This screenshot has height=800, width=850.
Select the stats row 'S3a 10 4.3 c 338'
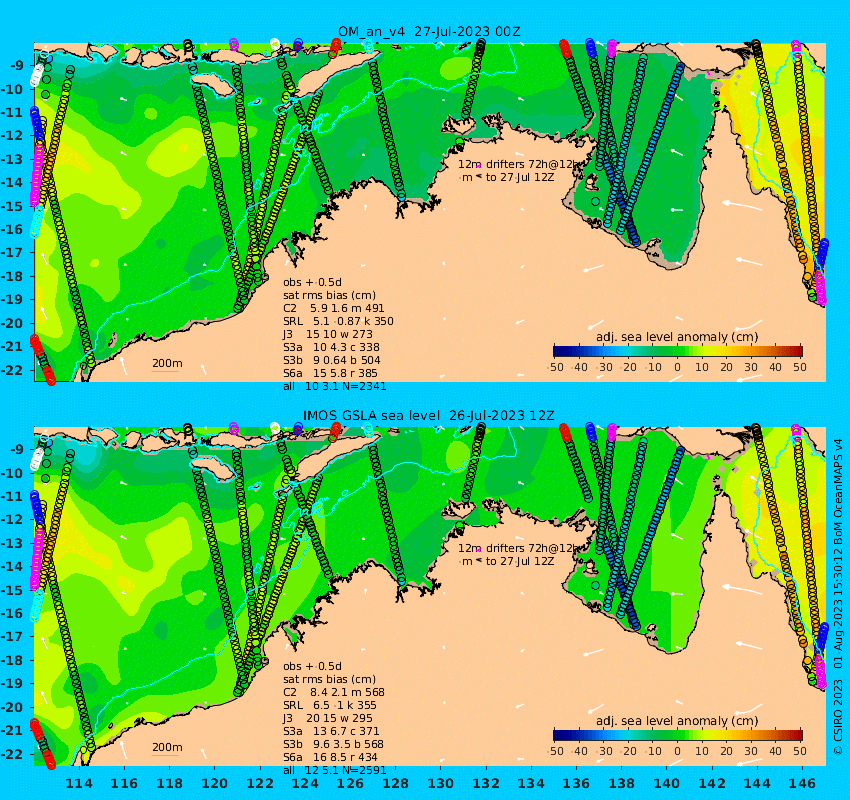[x=331, y=347]
